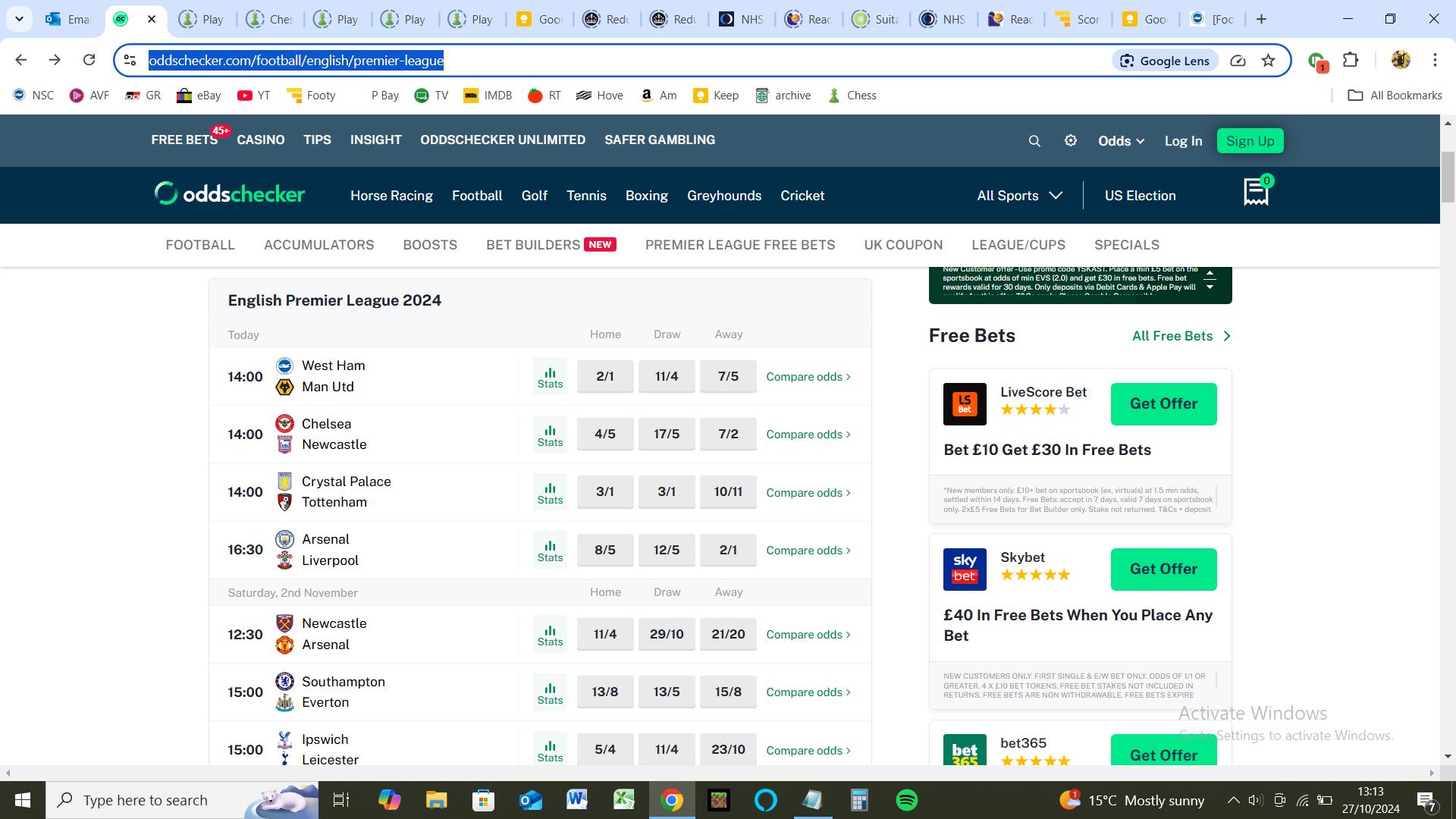The height and width of the screenshot is (819, 1456).
Task: Select the Football sub-tab
Action: [200, 245]
